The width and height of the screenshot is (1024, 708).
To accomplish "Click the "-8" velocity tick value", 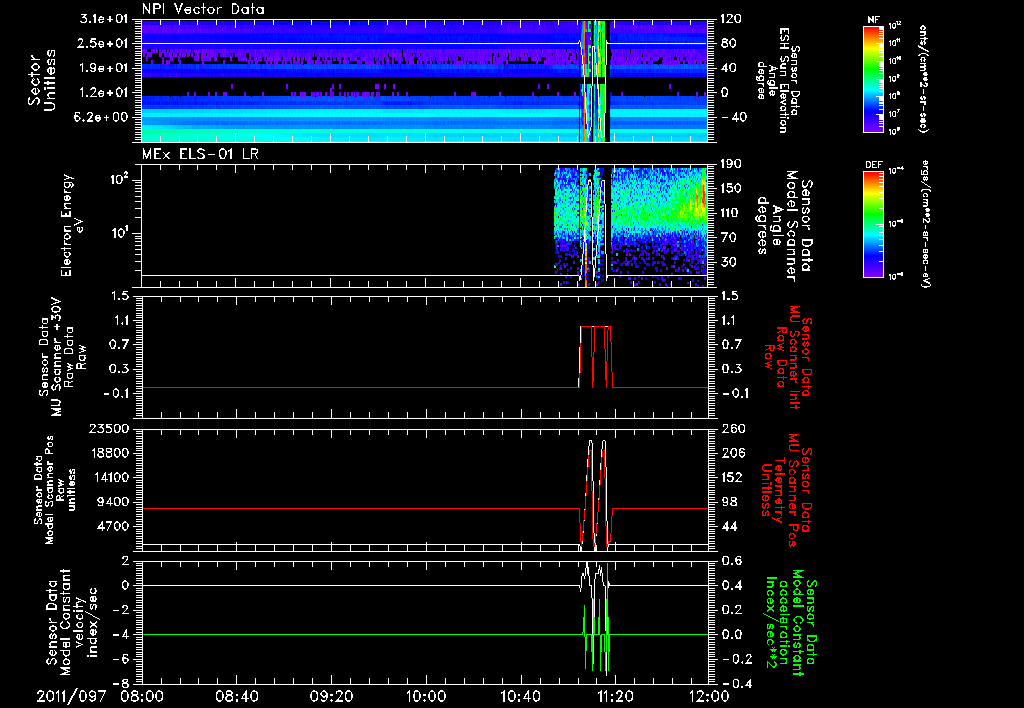I will click(x=121, y=683).
